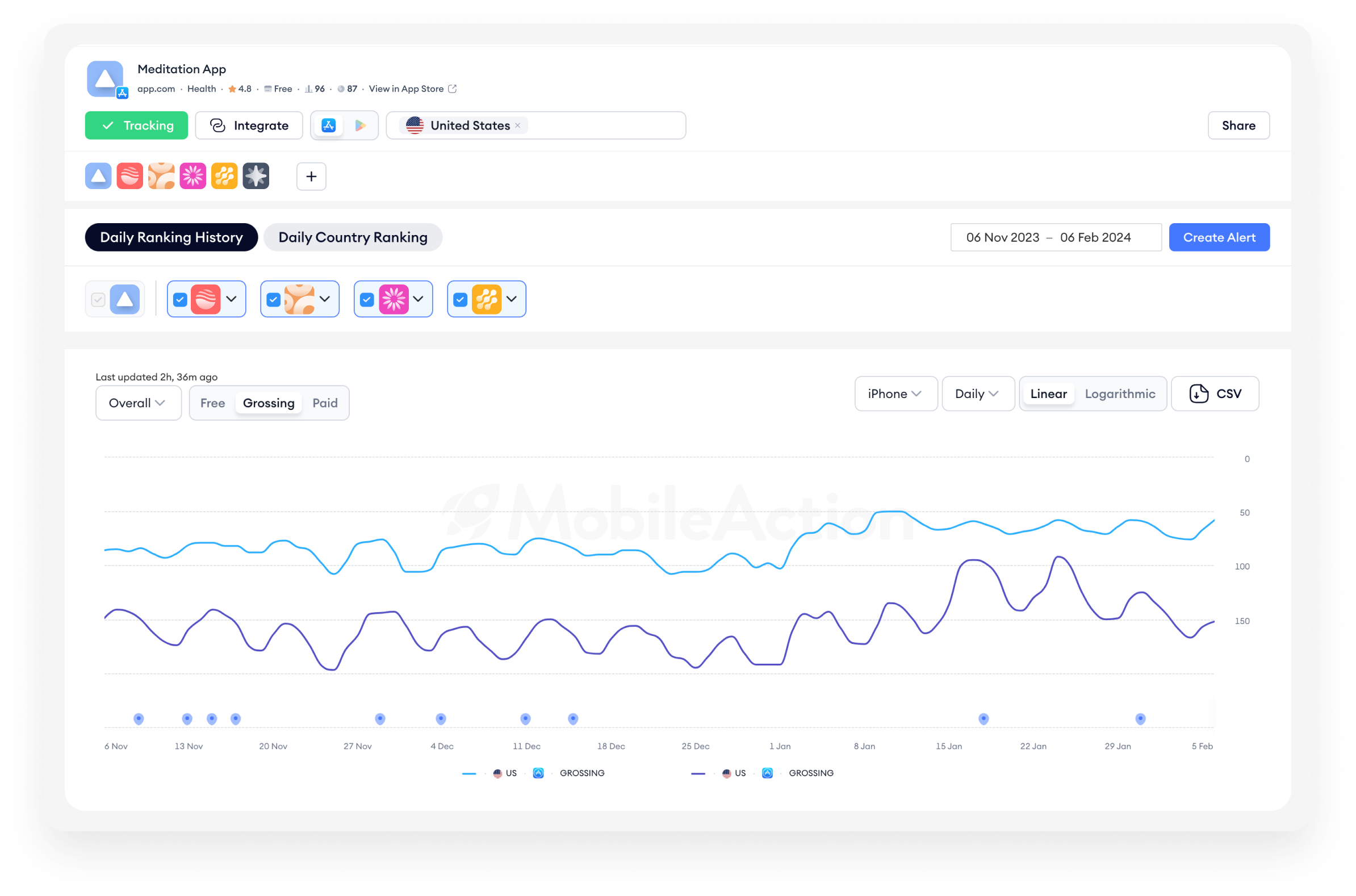This screenshot has width=1356, height=896.
Task: Uncheck the orange-beige app checkbox
Action: (274, 299)
